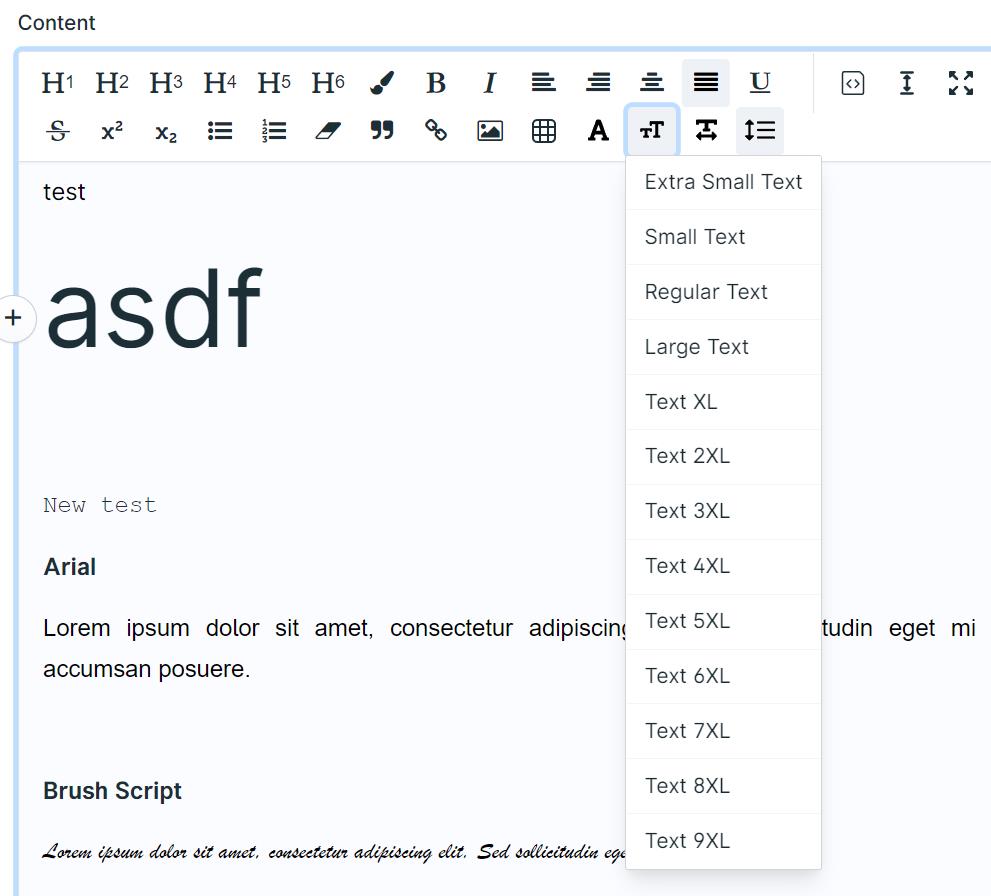Toggle bold formatting

pyautogui.click(x=435, y=83)
